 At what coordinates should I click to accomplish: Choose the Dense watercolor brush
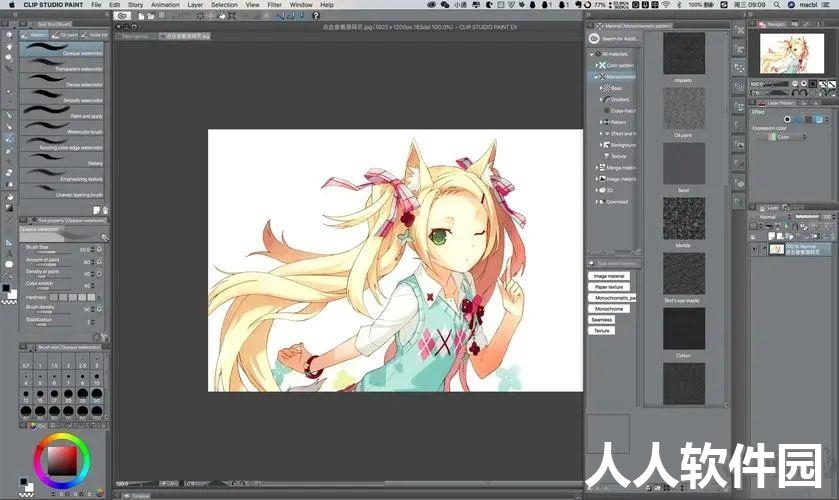tap(62, 81)
